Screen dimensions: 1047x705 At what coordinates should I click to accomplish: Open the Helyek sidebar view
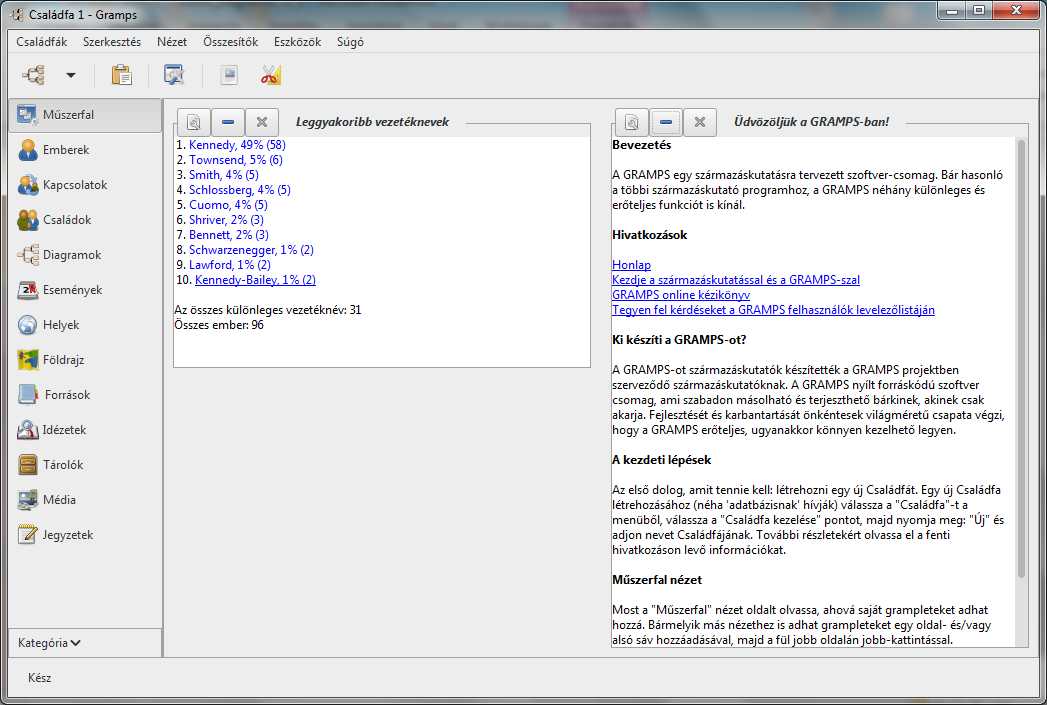click(85, 325)
